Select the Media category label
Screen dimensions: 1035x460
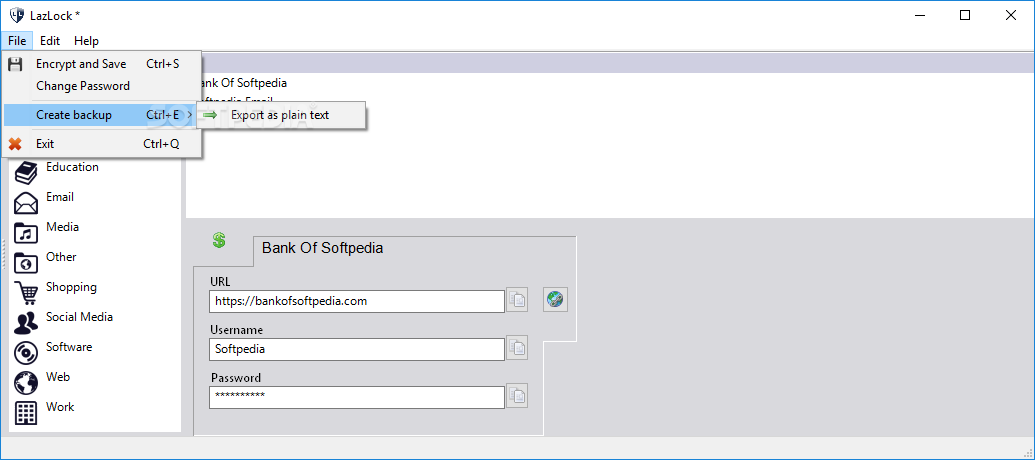pyautogui.click(x=63, y=227)
